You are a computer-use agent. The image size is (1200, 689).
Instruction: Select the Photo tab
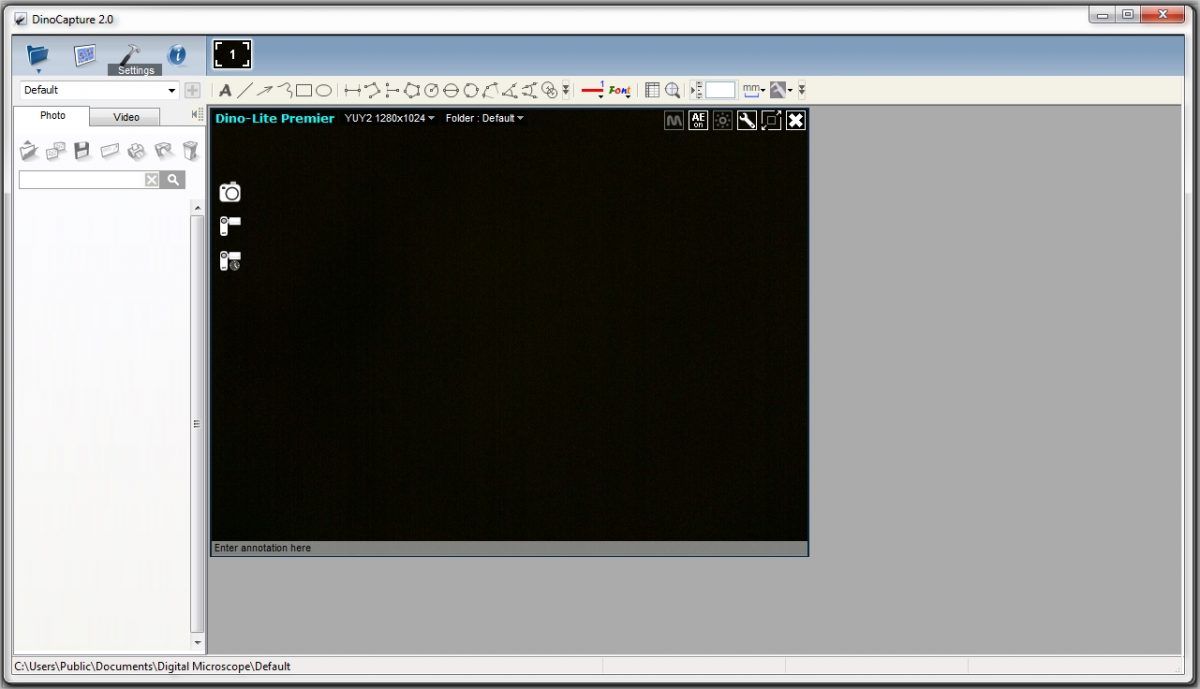point(52,116)
